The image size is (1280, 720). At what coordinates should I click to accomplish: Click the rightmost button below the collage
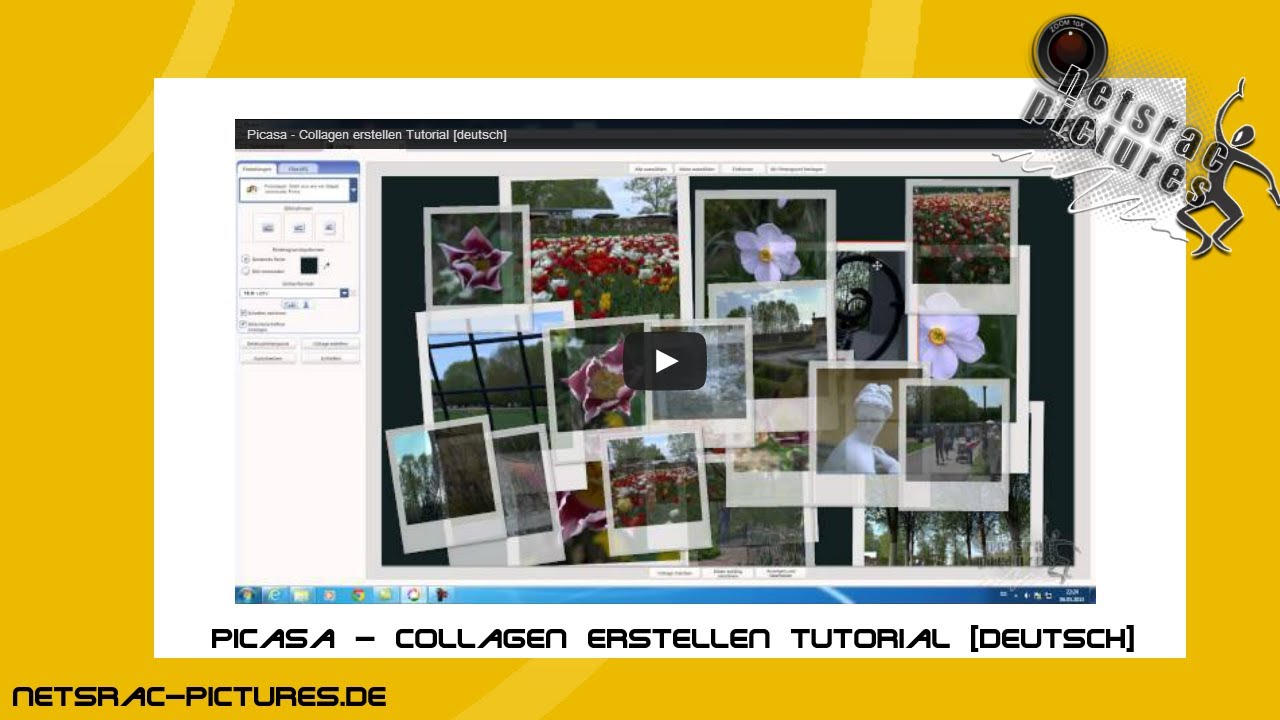(779, 573)
